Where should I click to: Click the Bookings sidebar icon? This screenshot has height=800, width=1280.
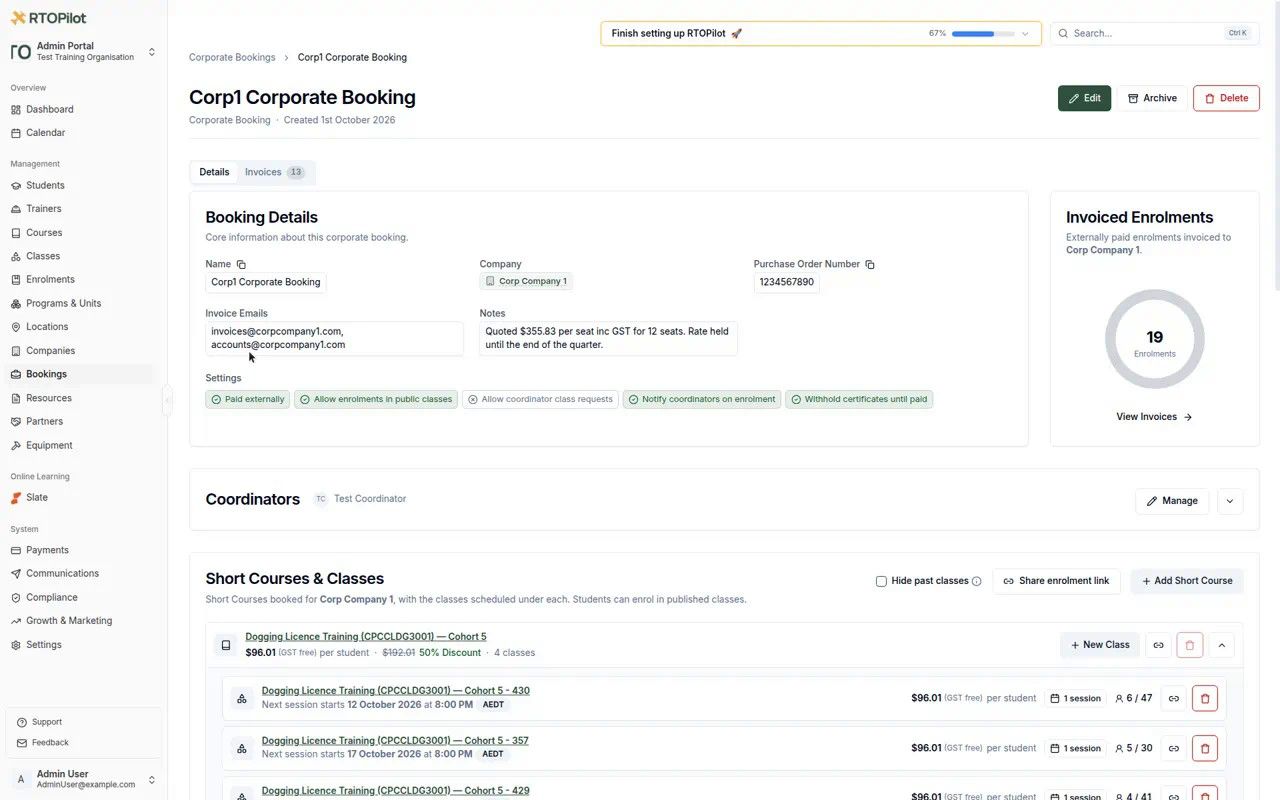(16, 374)
